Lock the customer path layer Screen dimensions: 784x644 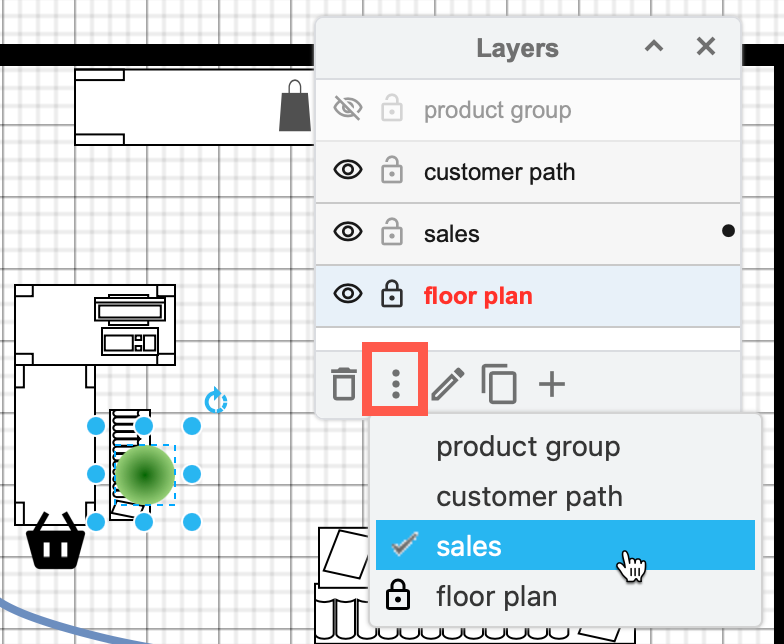(x=392, y=170)
